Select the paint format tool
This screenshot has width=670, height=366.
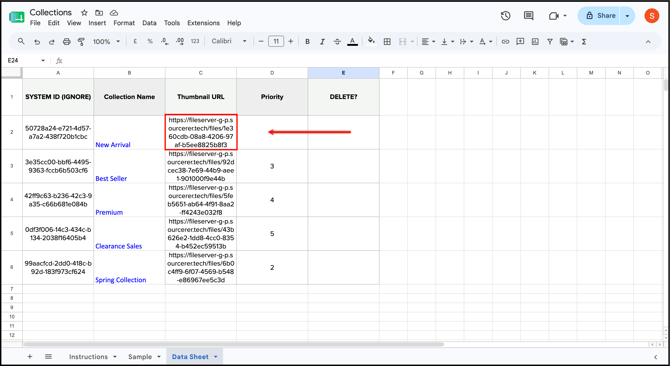(81, 41)
